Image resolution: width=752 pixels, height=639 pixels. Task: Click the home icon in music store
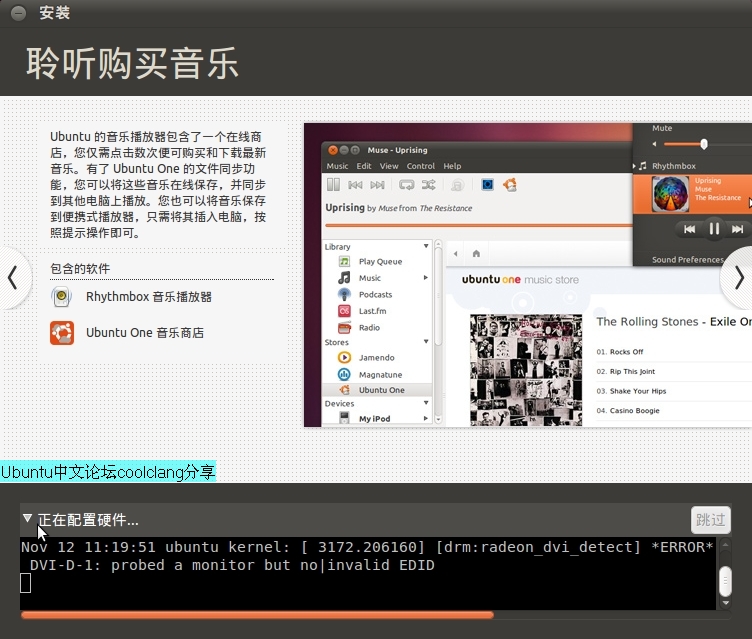pos(476,254)
